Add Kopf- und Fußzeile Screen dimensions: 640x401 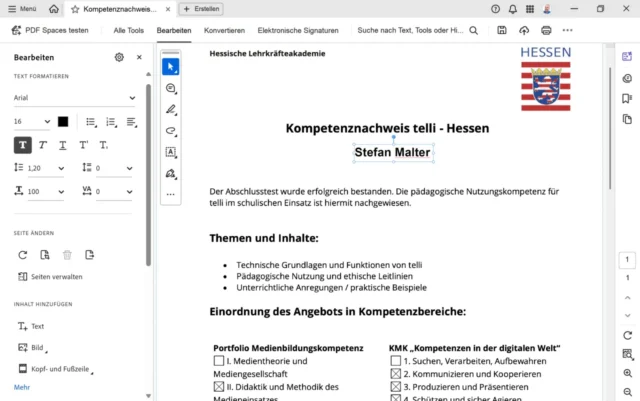(55, 369)
